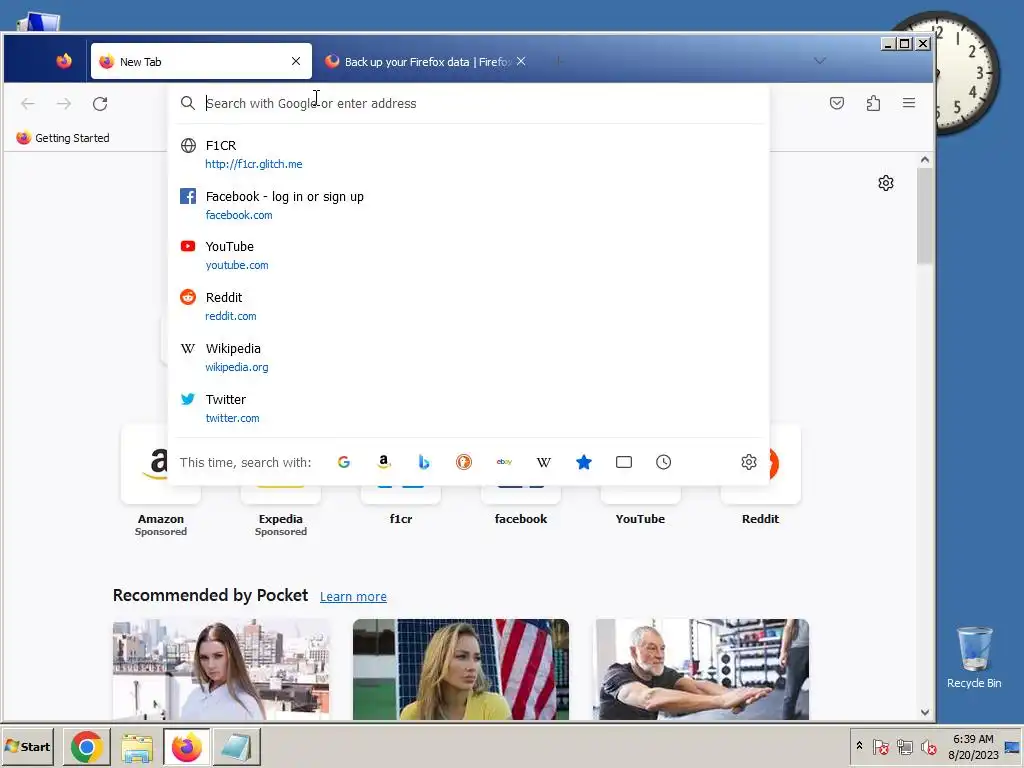Screen dimensions: 1024x768
Task: Select Wikipedia suggestion in dropdown
Action: 469,357
